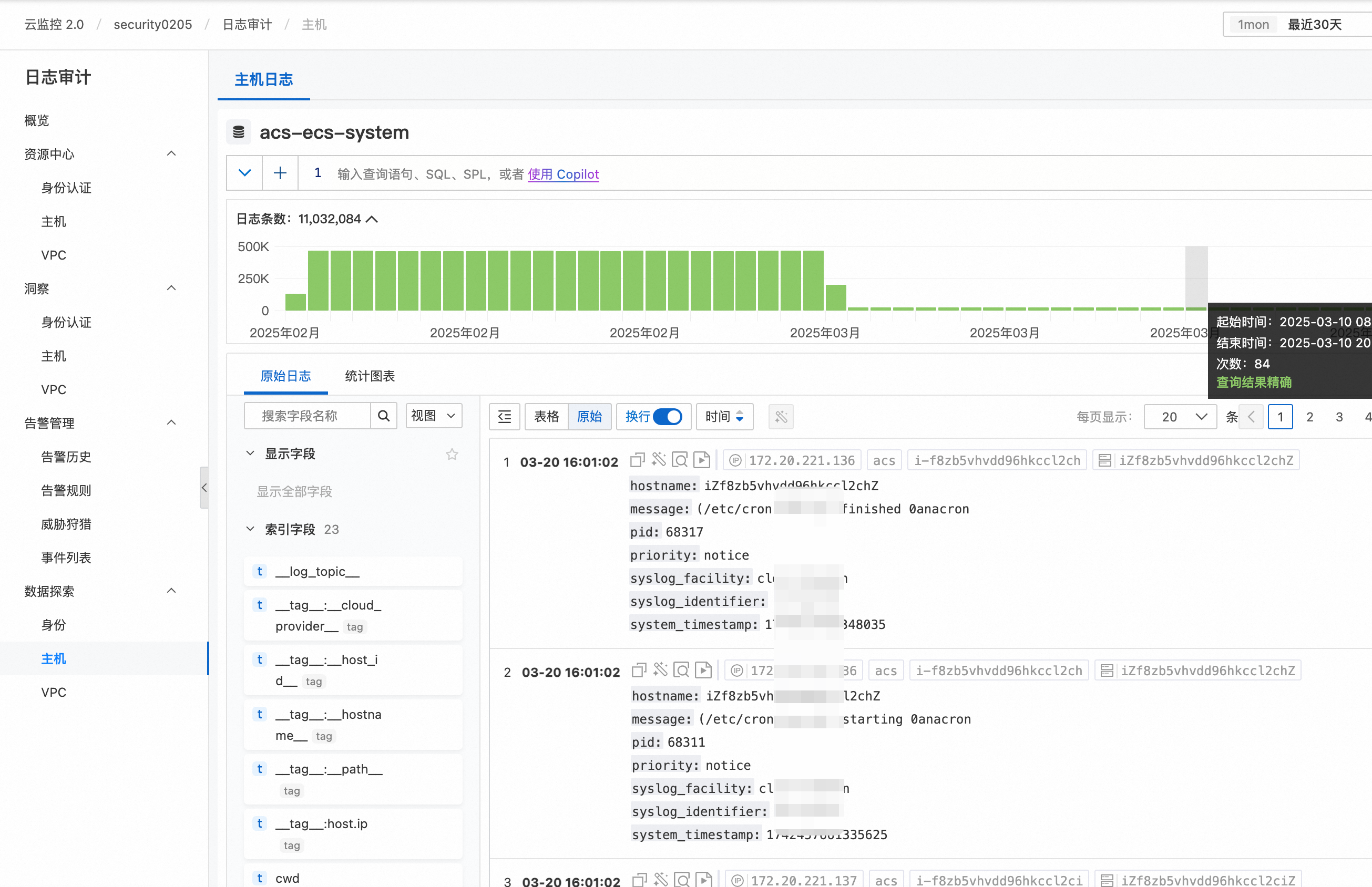Collapse the 告警管理 sidebar group

click(x=171, y=424)
